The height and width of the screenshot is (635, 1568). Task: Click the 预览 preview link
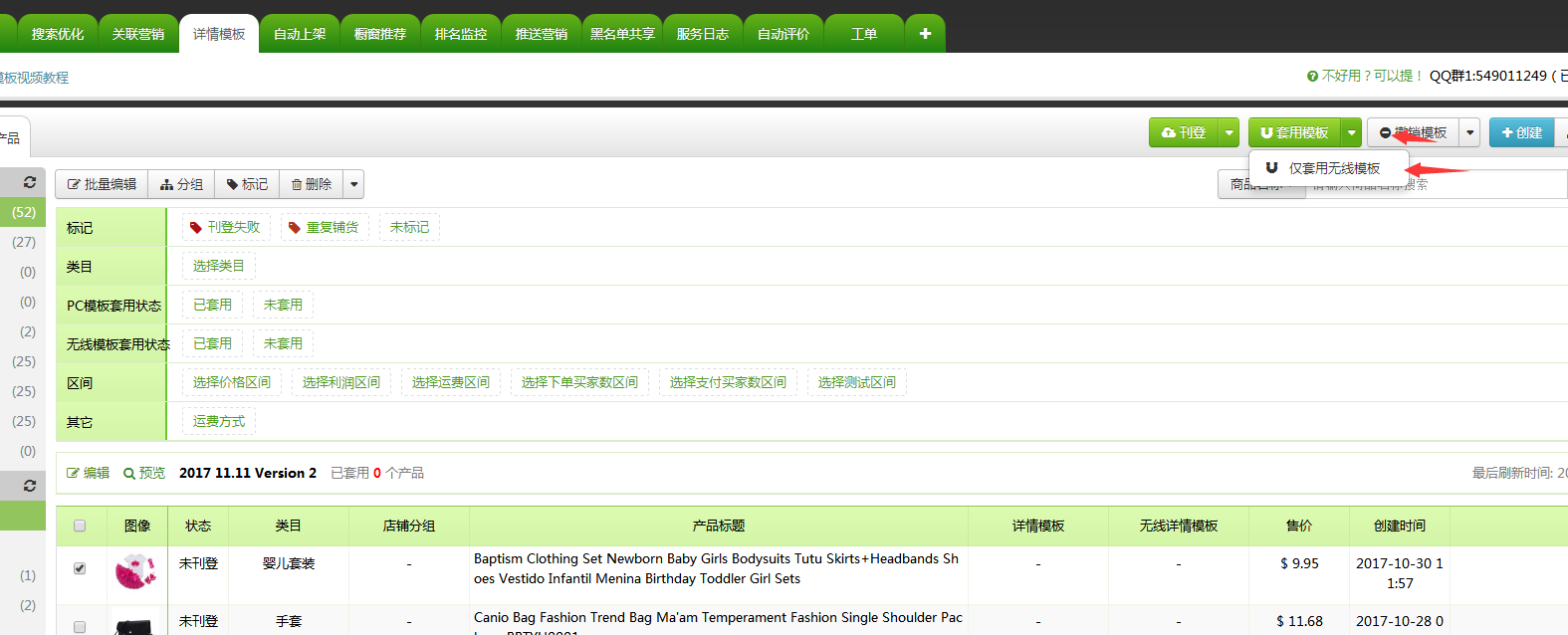144,473
